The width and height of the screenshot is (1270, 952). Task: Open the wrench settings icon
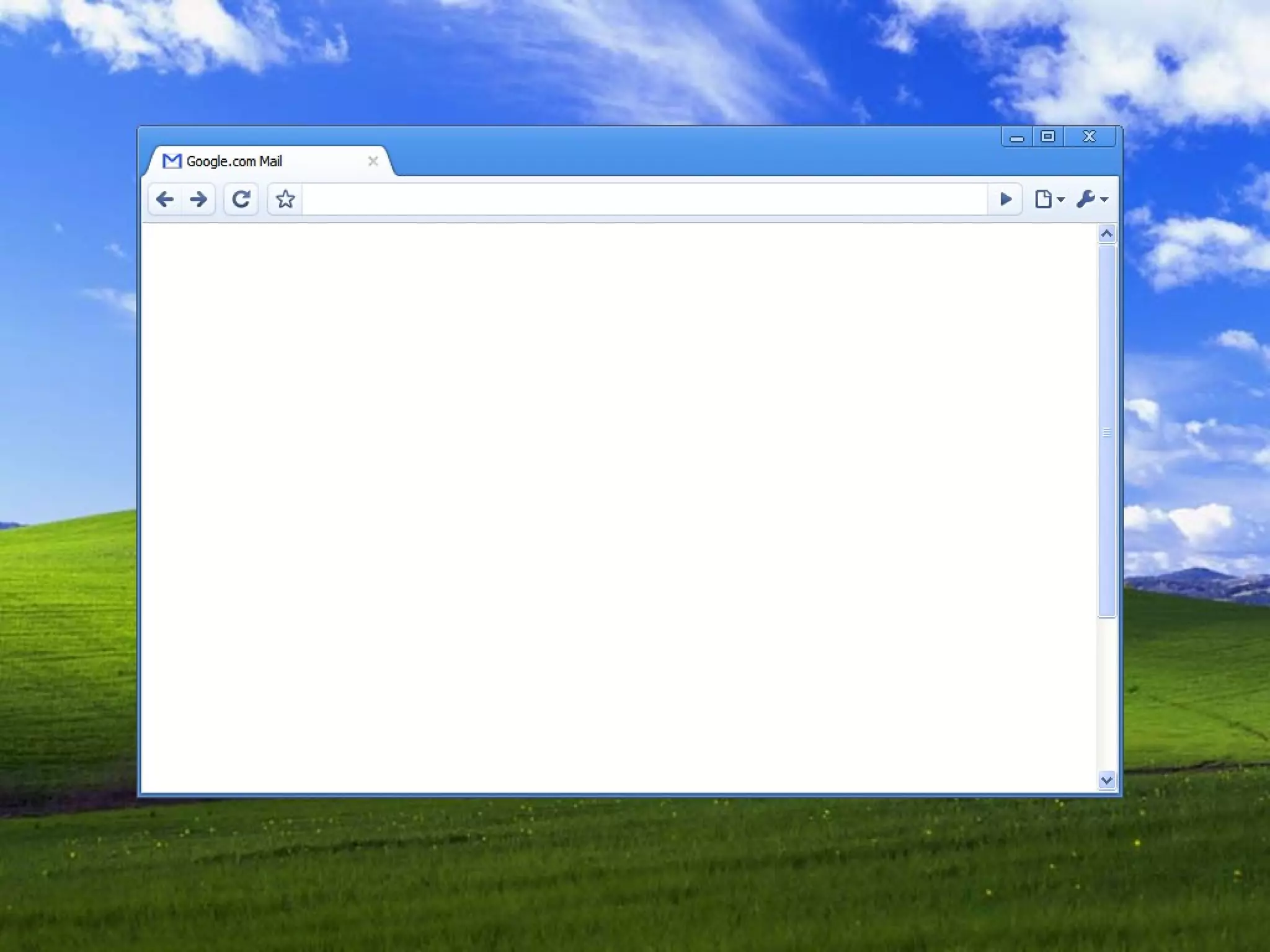pyautogui.click(x=1085, y=200)
